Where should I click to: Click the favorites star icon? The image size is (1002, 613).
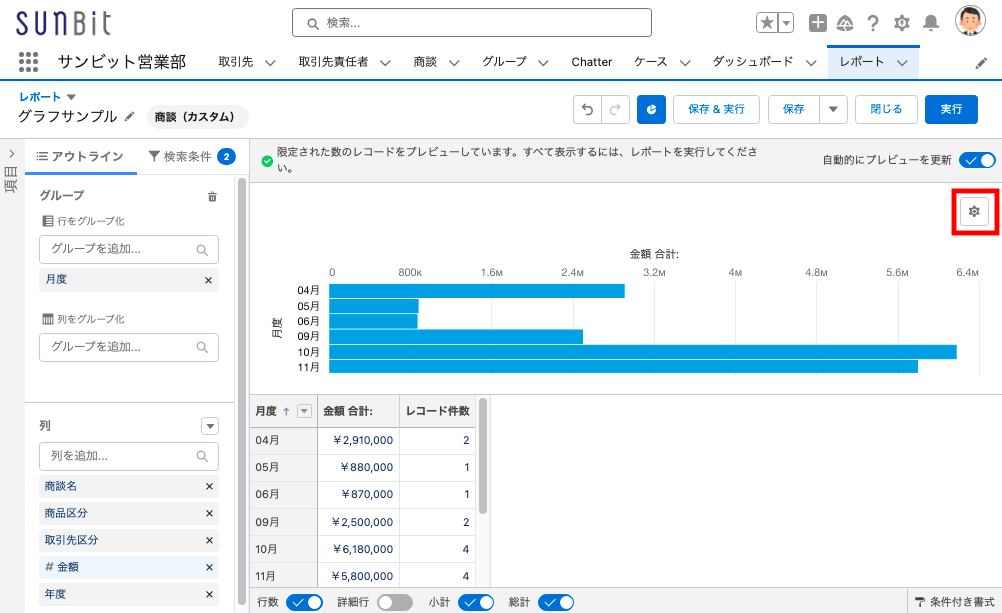767,23
